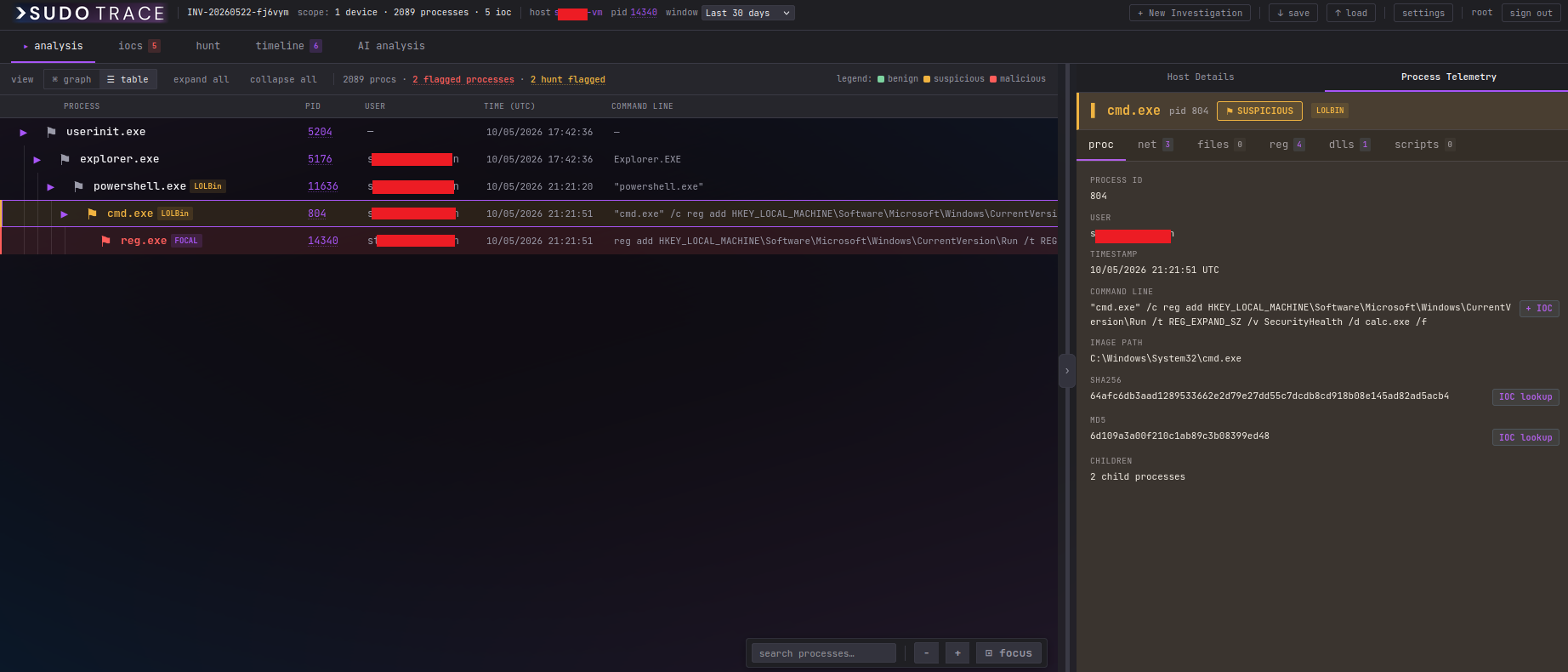Click the SUSPICIOUS badge in telemetry header
The width and height of the screenshot is (1568, 672).
1259,111
